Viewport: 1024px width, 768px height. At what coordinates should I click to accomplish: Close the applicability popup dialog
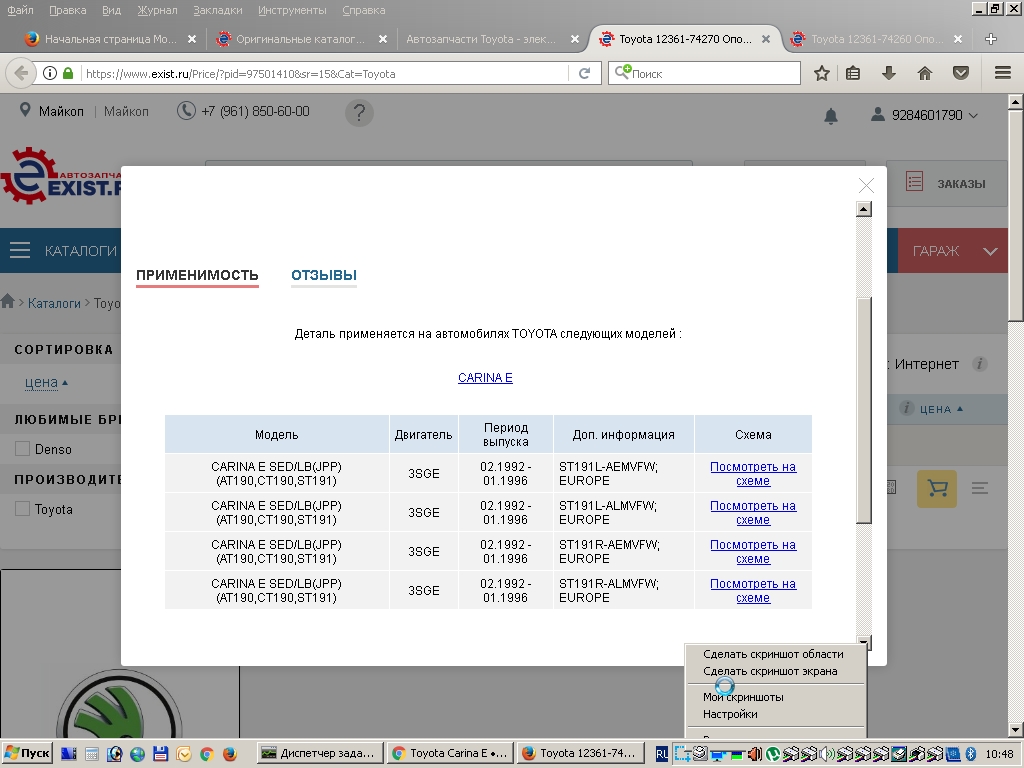pyautogui.click(x=866, y=186)
